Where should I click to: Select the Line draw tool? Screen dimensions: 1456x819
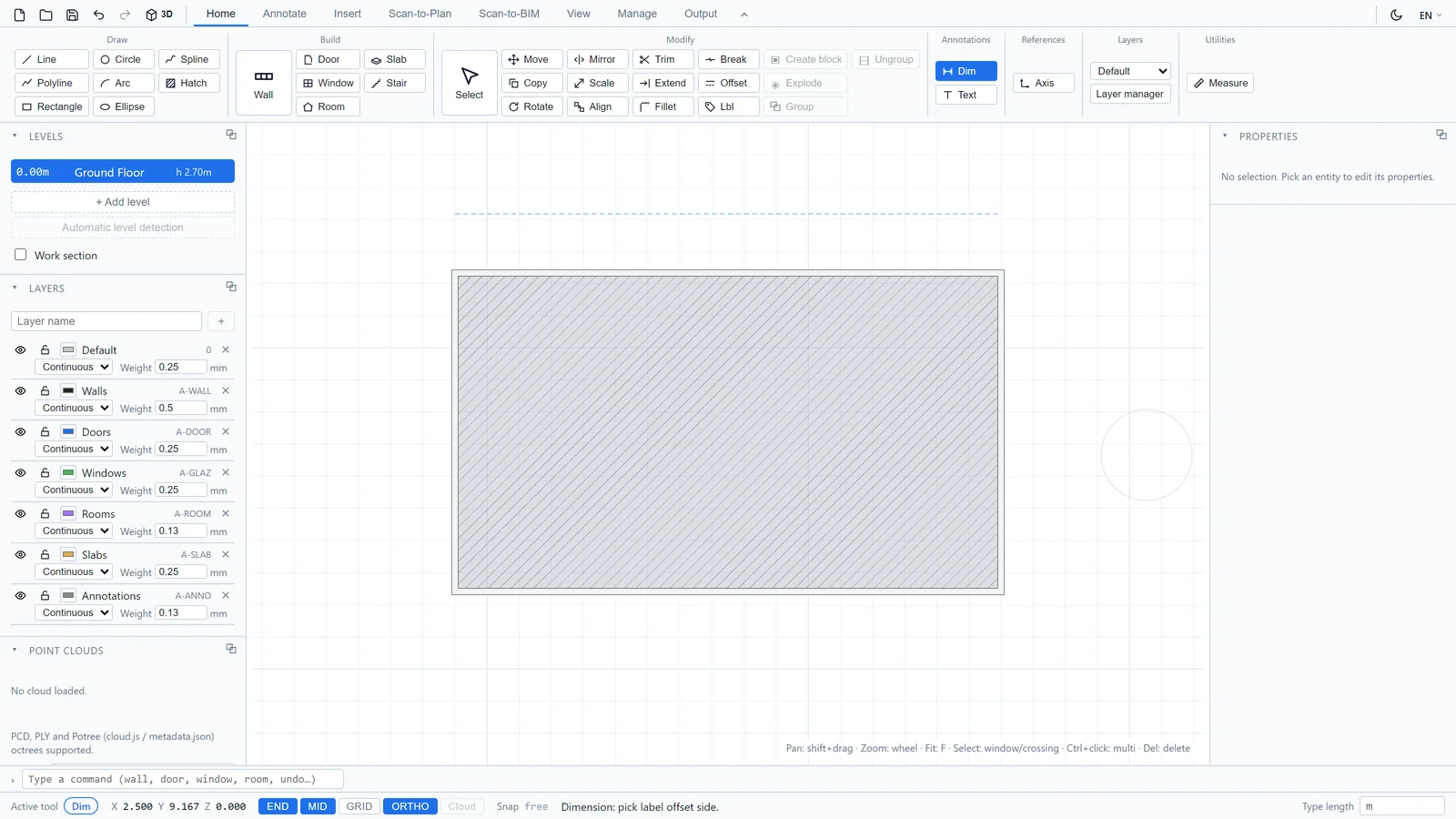(x=52, y=59)
